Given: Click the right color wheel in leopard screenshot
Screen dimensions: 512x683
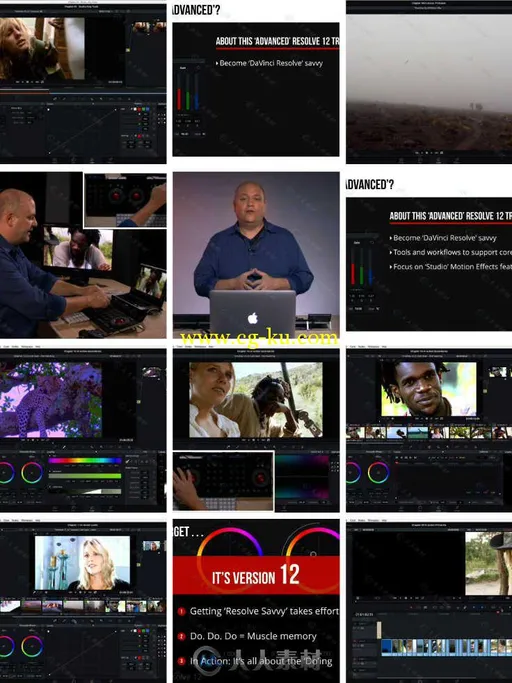Looking at the screenshot, I should [32, 473].
